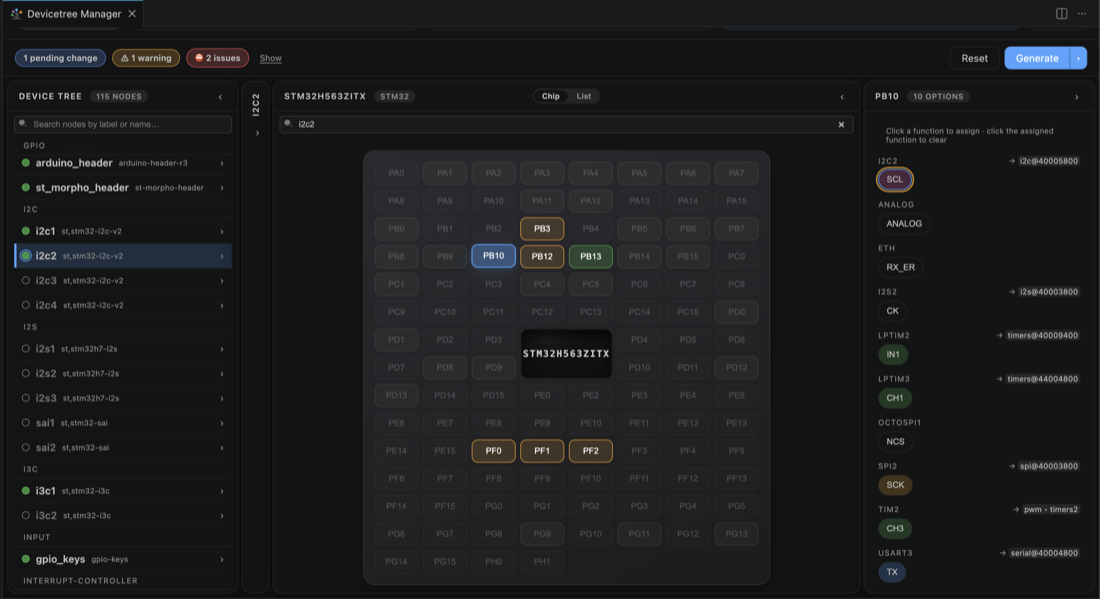Click the 2 issues badge
The height and width of the screenshot is (599, 1100).
[217, 58]
